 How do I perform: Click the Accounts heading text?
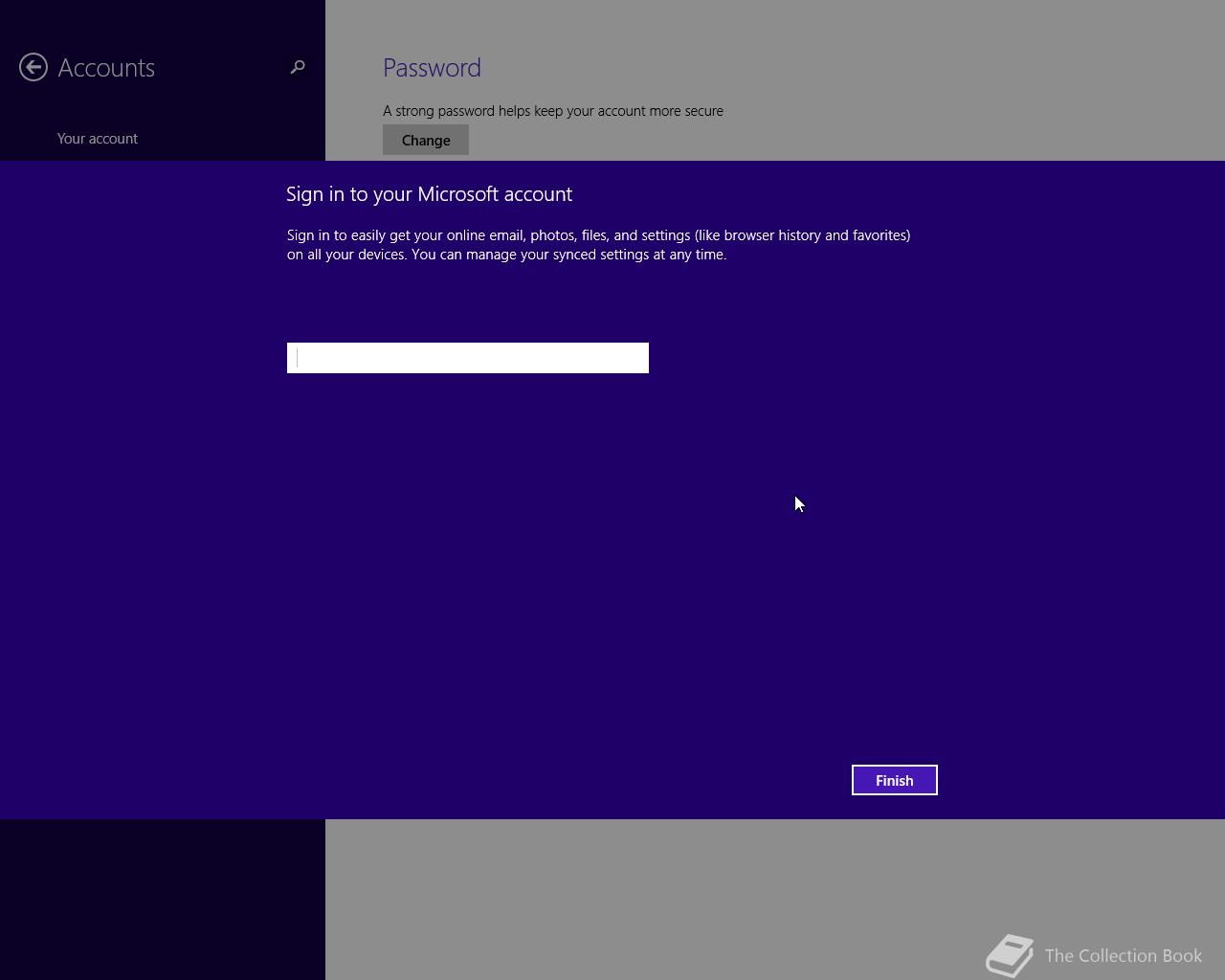point(106,68)
